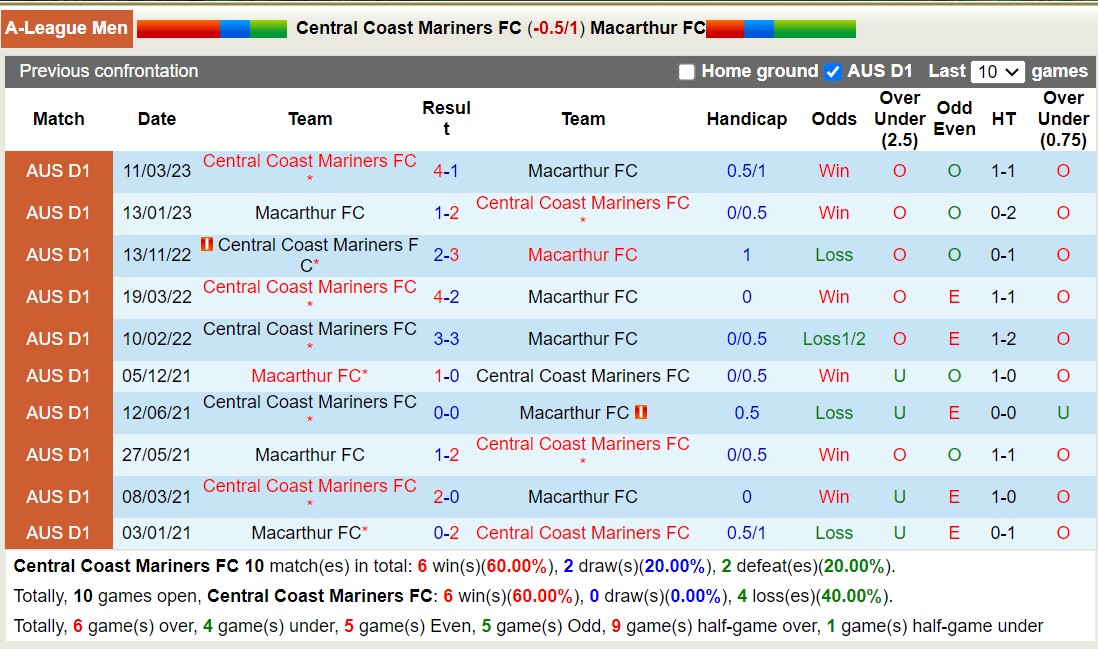The width and height of the screenshot is (1098, 649).
Task: Click the Win odds link on first row
Action: click(833, 171)
